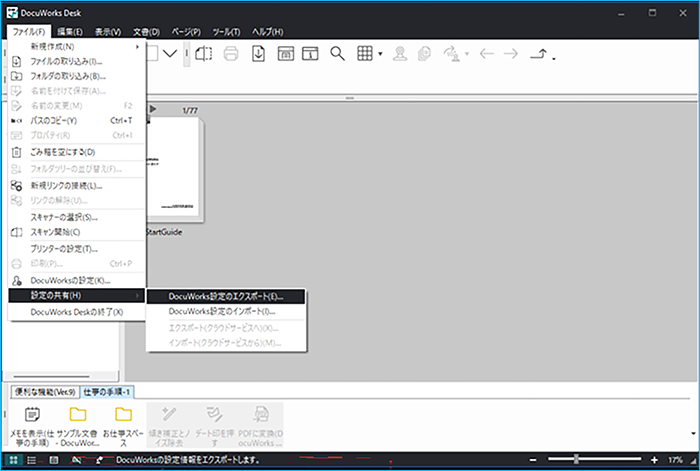The height and width of the screenshot is (471, 700).
Task: Click DocuWorks設定のインポート(I)...
Action: [x=226, y=312]
